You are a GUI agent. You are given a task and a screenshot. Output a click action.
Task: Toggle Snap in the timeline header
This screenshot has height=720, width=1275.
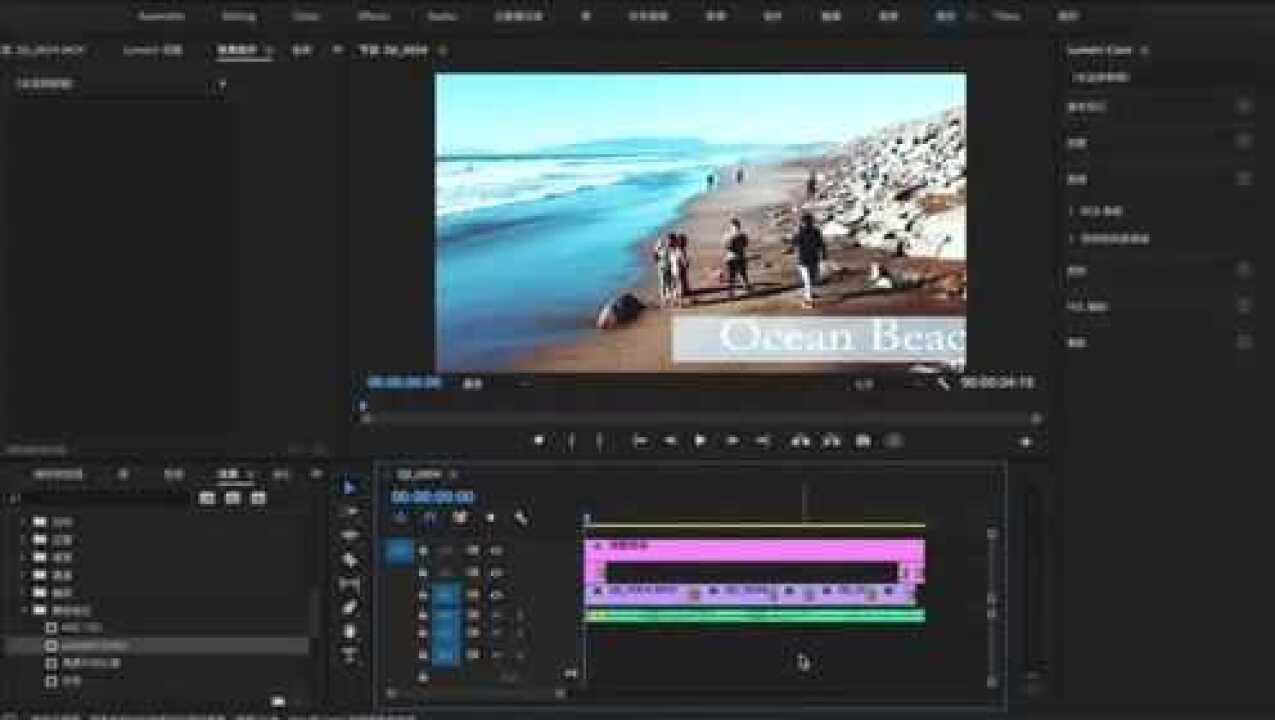click(x=430, y=518)
